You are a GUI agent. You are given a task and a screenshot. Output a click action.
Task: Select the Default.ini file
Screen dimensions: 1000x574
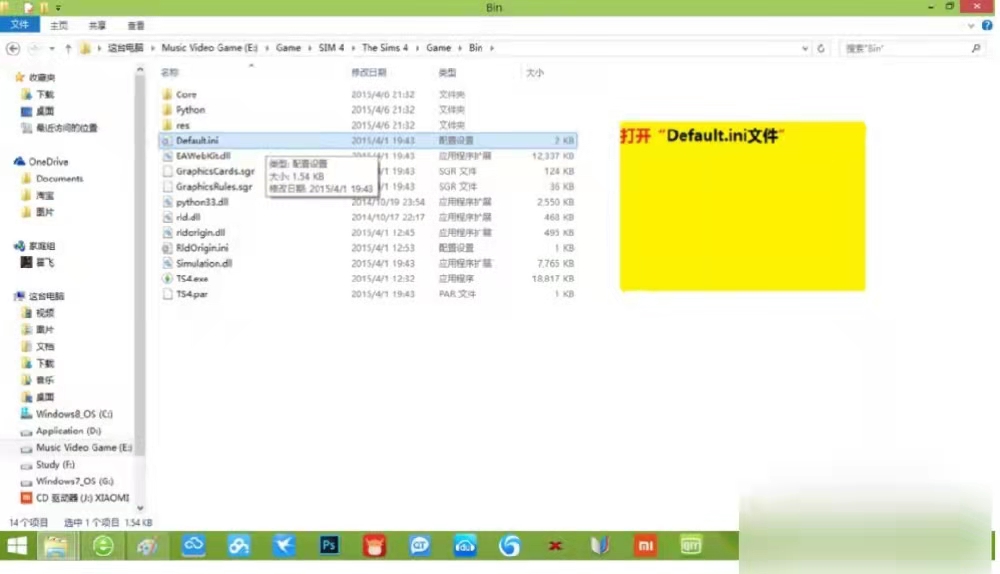(197, 141)
